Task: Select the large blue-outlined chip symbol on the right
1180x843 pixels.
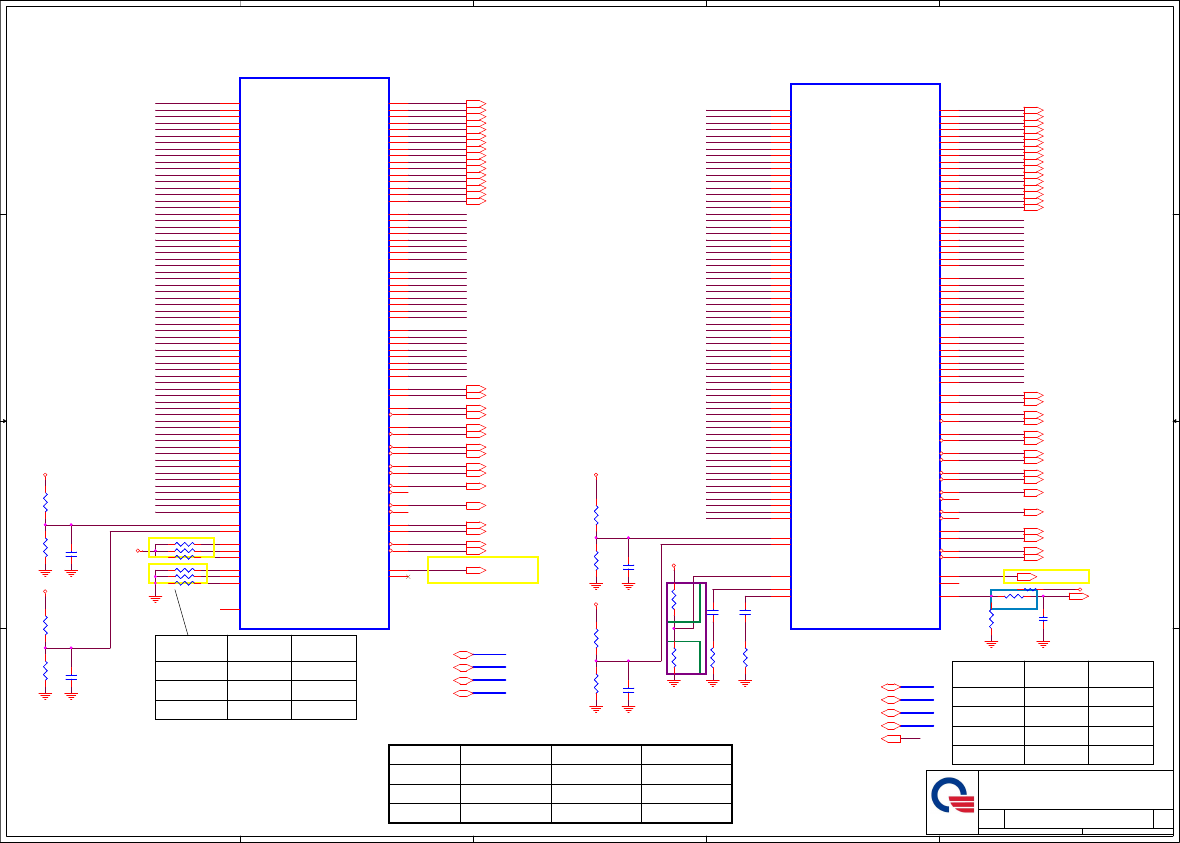Action: [x=865, y=356]
